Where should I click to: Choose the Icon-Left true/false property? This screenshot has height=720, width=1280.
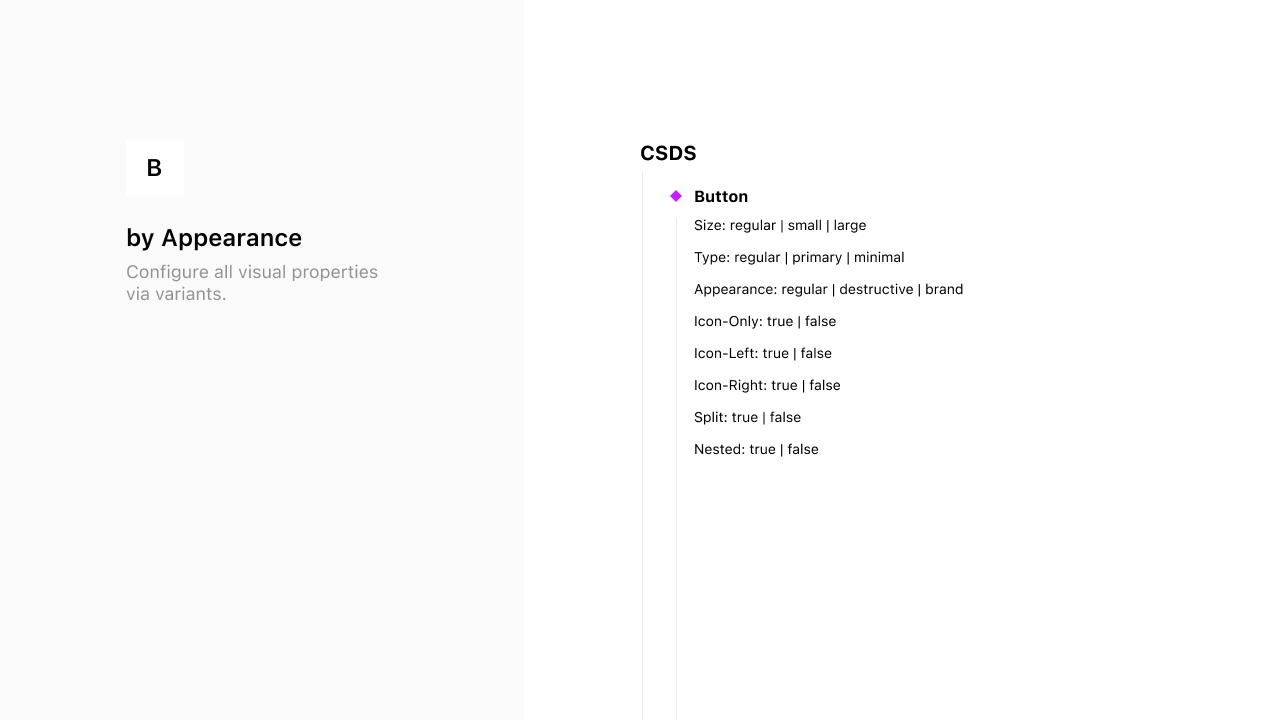763,353
